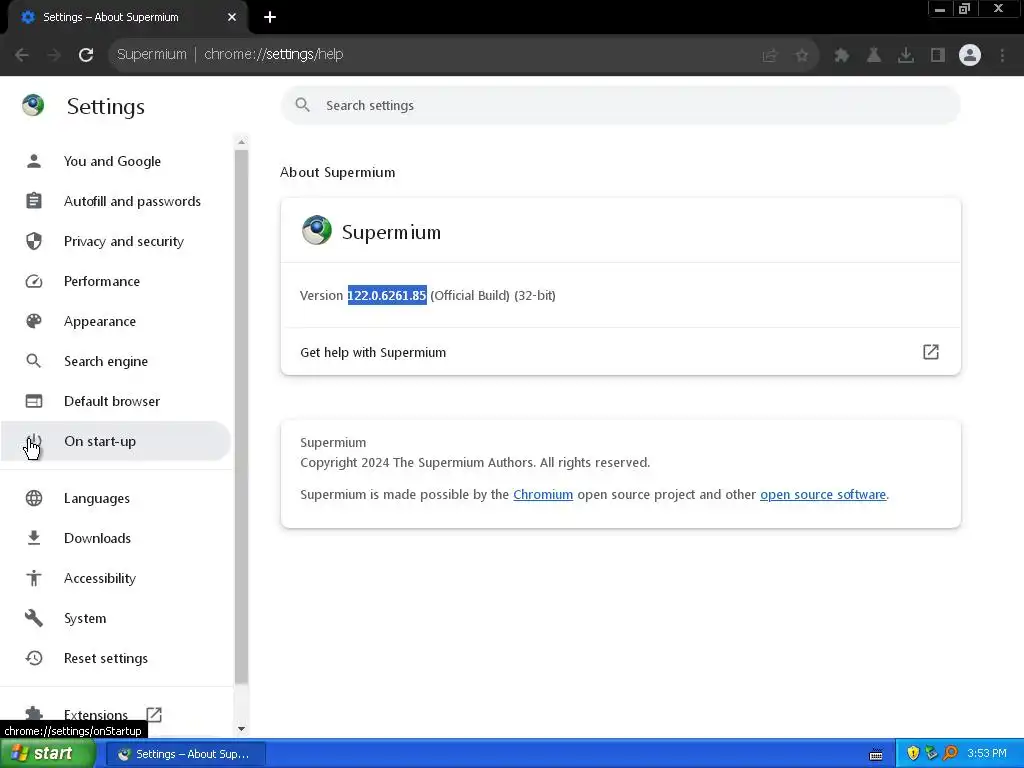Click the orange magnifier tray icon
Image resolution: width=1024 pixels, height=768 pixels.
950,754
